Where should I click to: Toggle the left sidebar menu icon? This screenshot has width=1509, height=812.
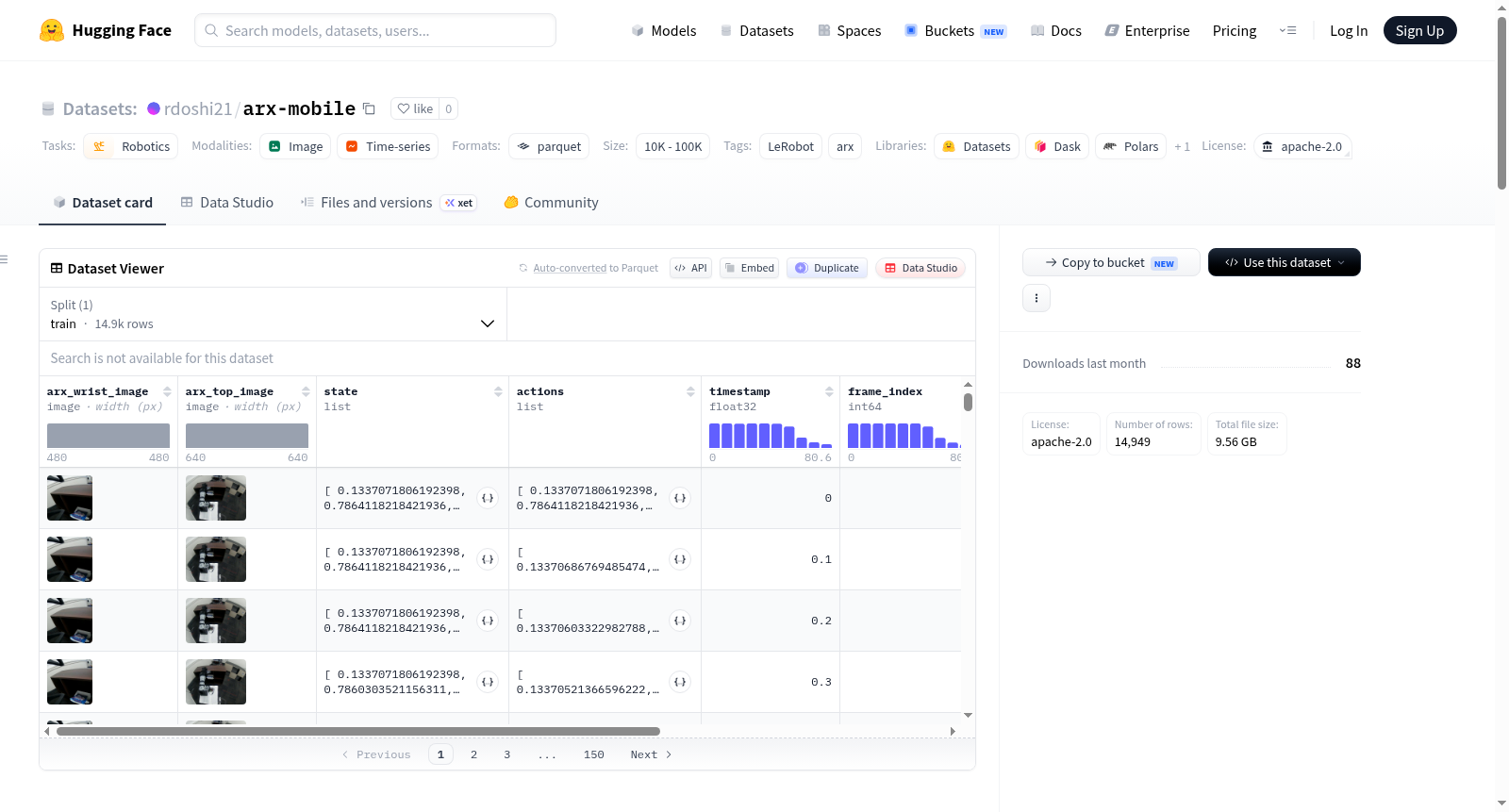(x=5, y=259)
